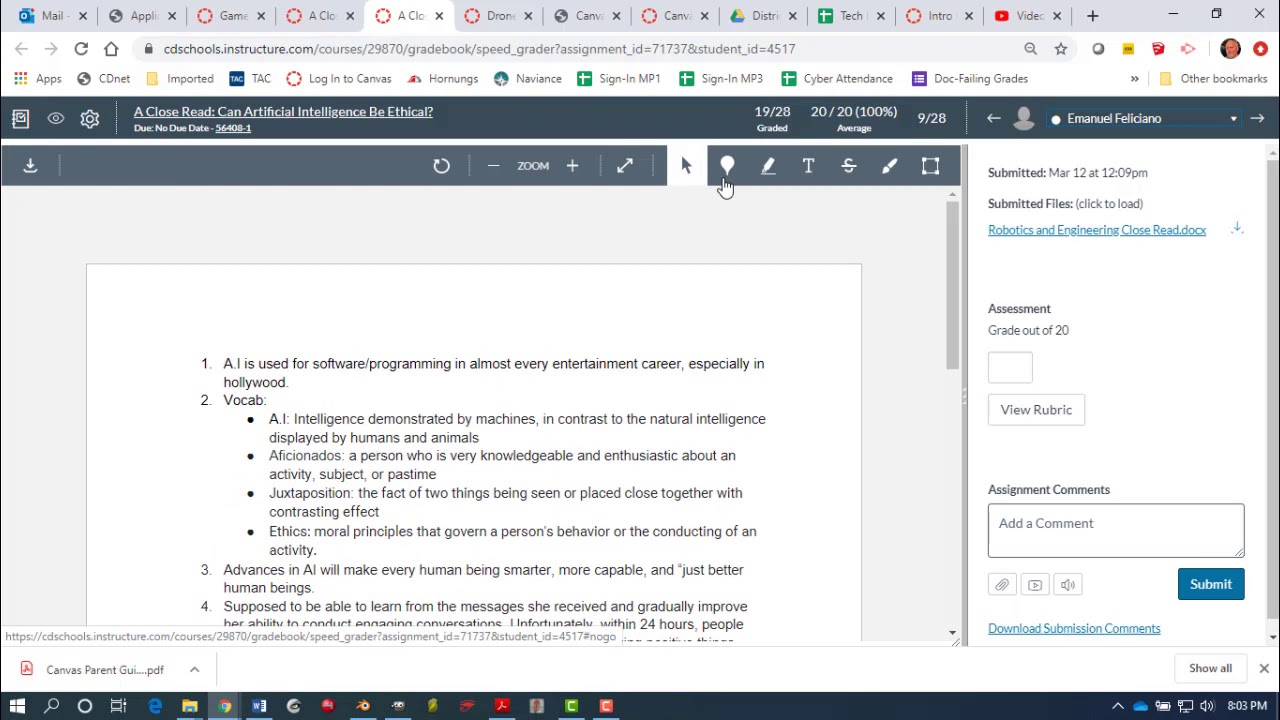
Task: Toggle the eye icon to hide grades
Action: click(56, 119)
